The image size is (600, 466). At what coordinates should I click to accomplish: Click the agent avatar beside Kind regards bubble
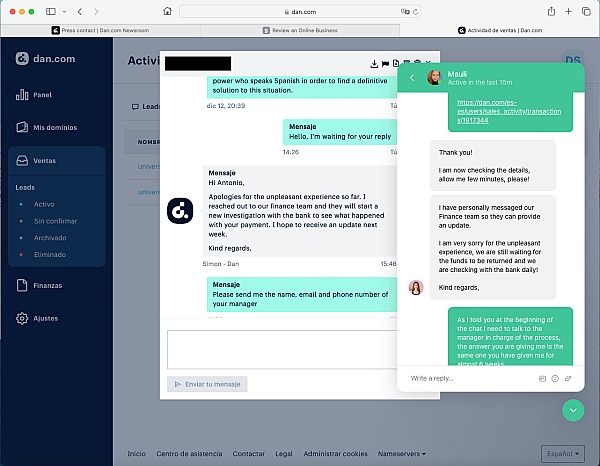pyautogui.click(x=416, y=288)
